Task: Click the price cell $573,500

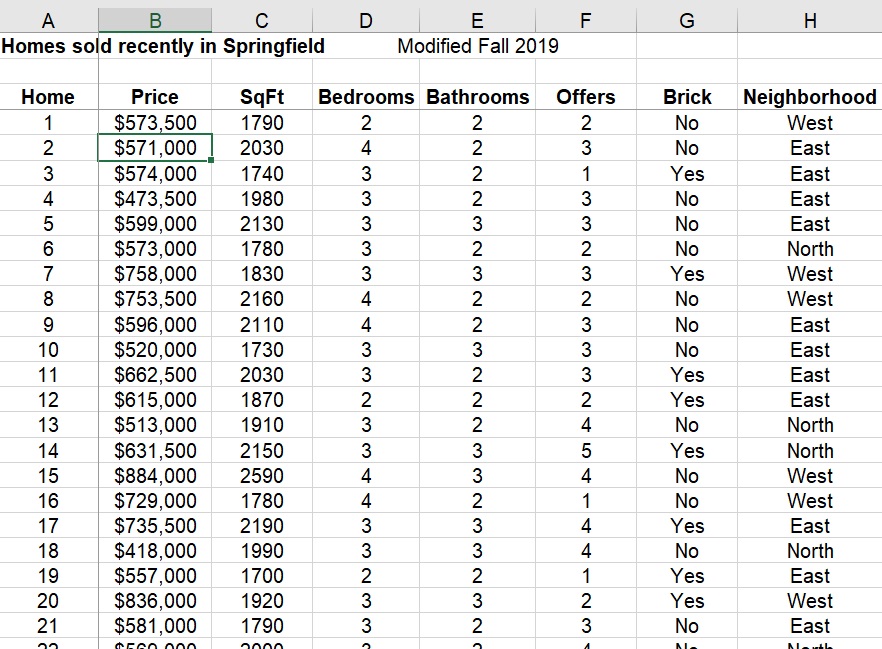Action: [x=155, y=123]
